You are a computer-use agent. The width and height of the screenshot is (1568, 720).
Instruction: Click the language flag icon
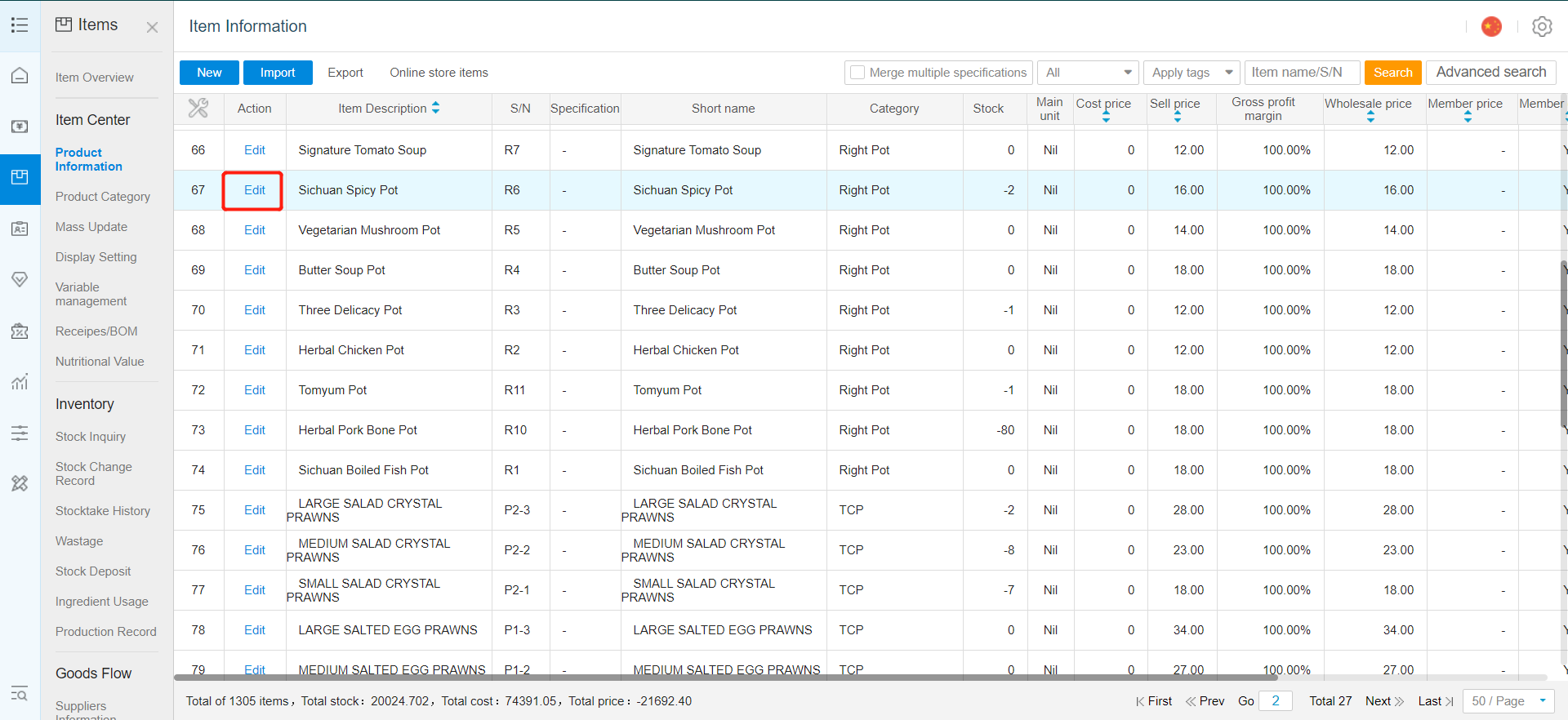pyautogui.click(x=1491, y=27)
